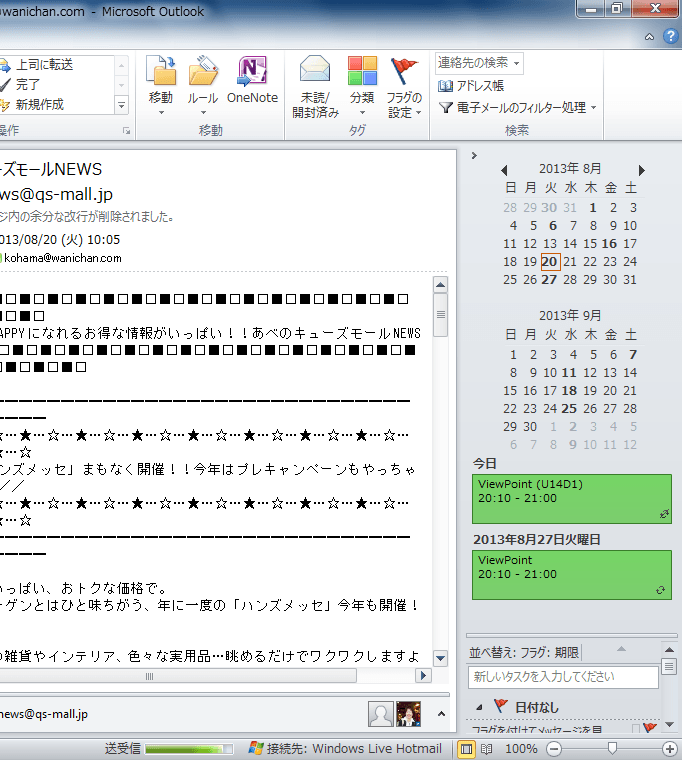The image size is (682, 760).
Task: Click the フラグの設定 flag icon
Action: point(404,71)
